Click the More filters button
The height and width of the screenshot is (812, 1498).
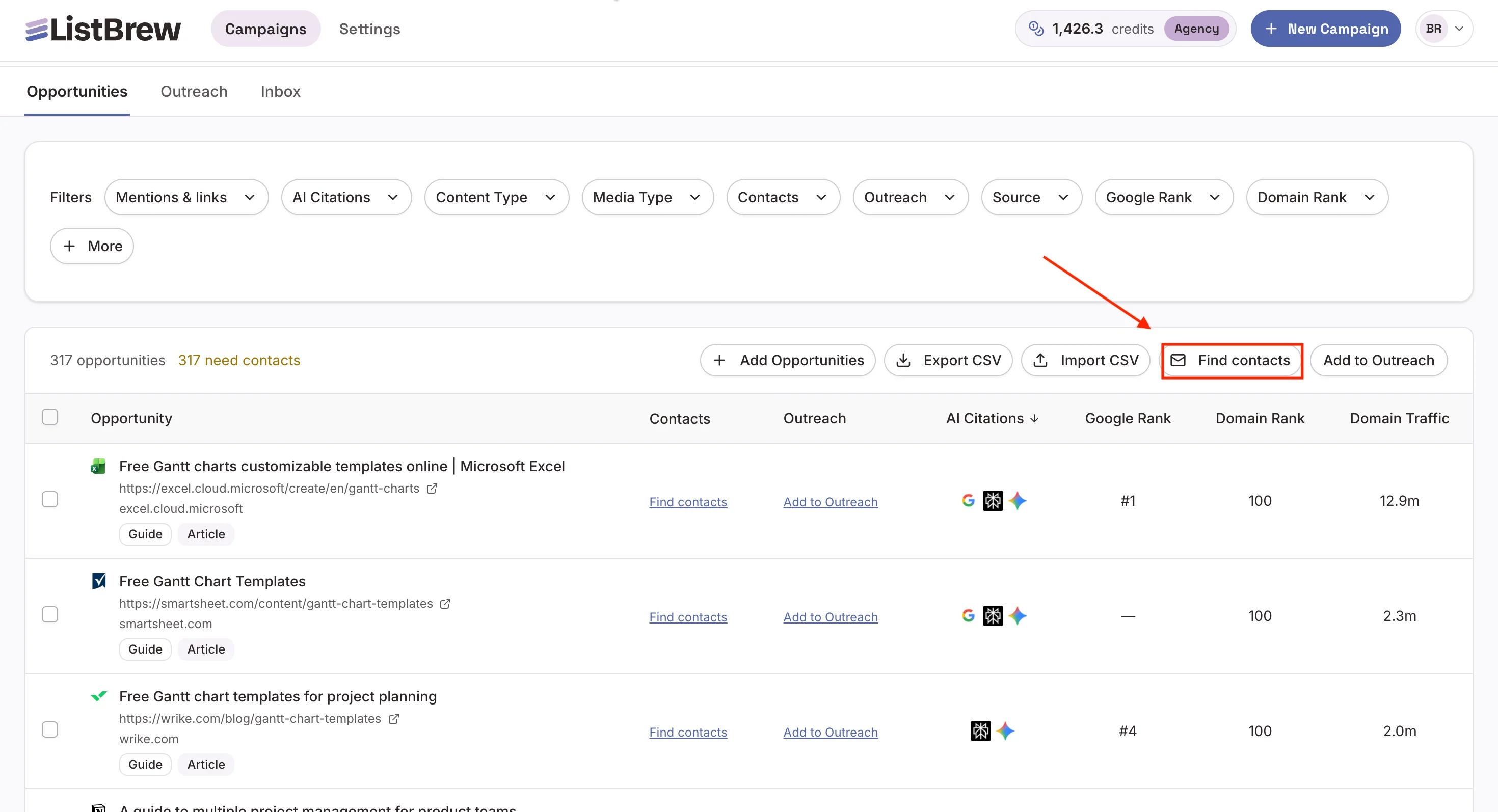92,246
